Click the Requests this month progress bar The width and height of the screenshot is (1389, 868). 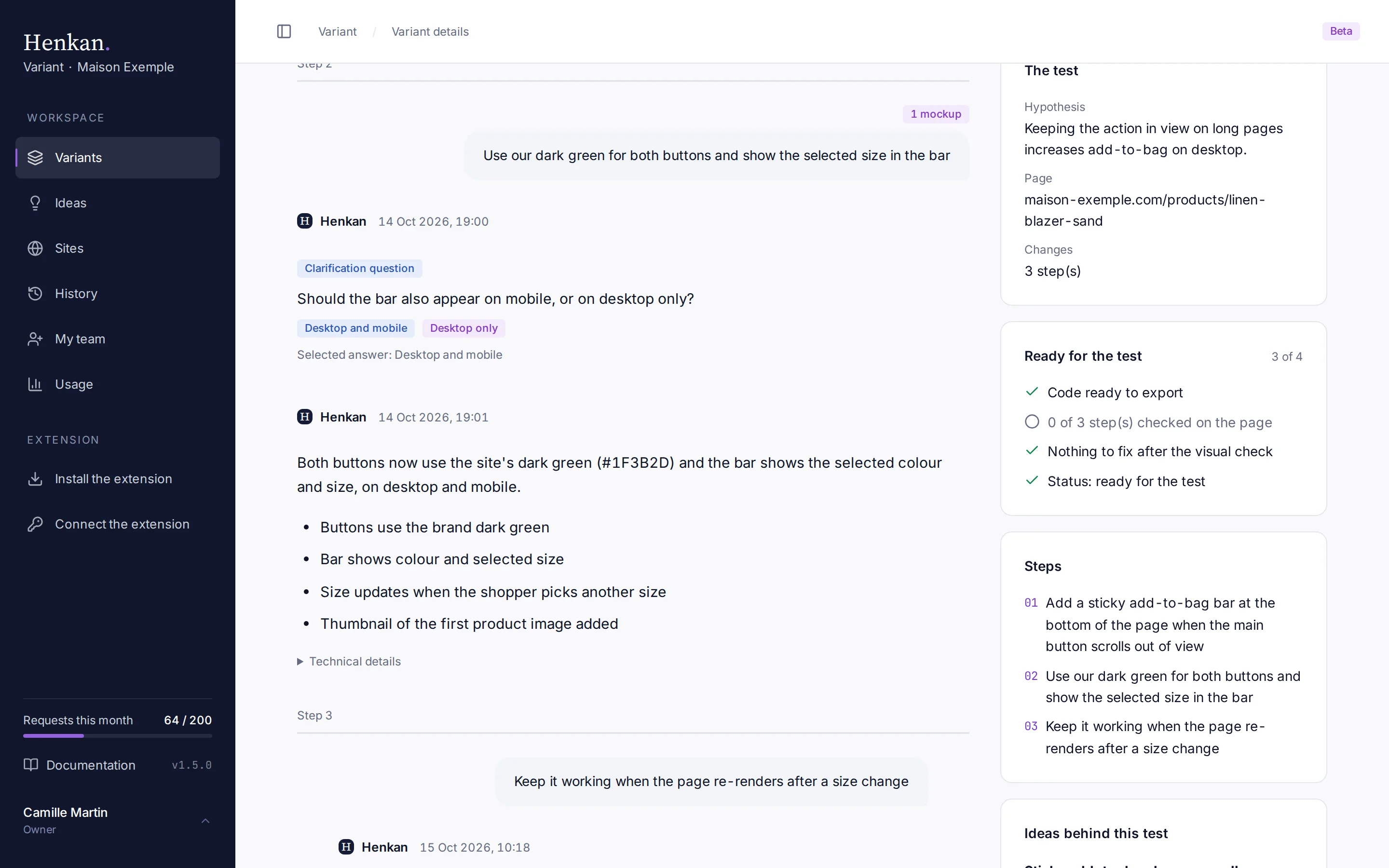(x=118, y=735)
